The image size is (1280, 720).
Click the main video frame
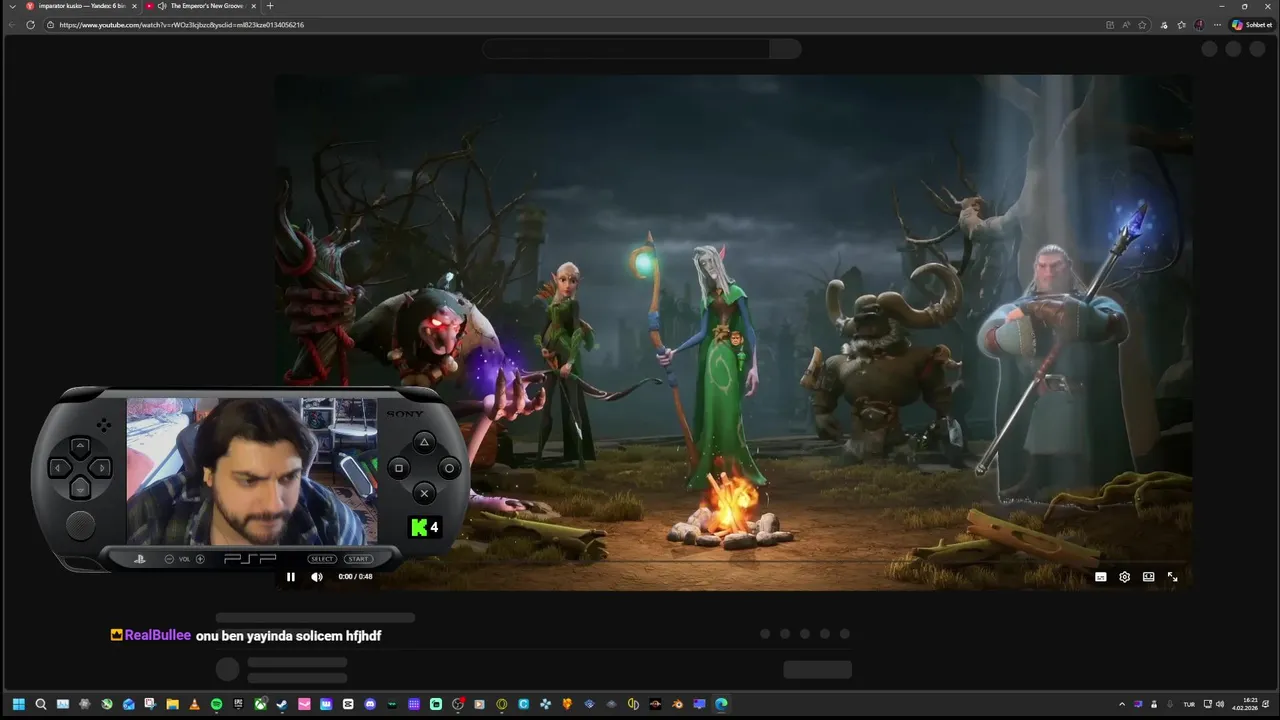(x=733, y=330)
